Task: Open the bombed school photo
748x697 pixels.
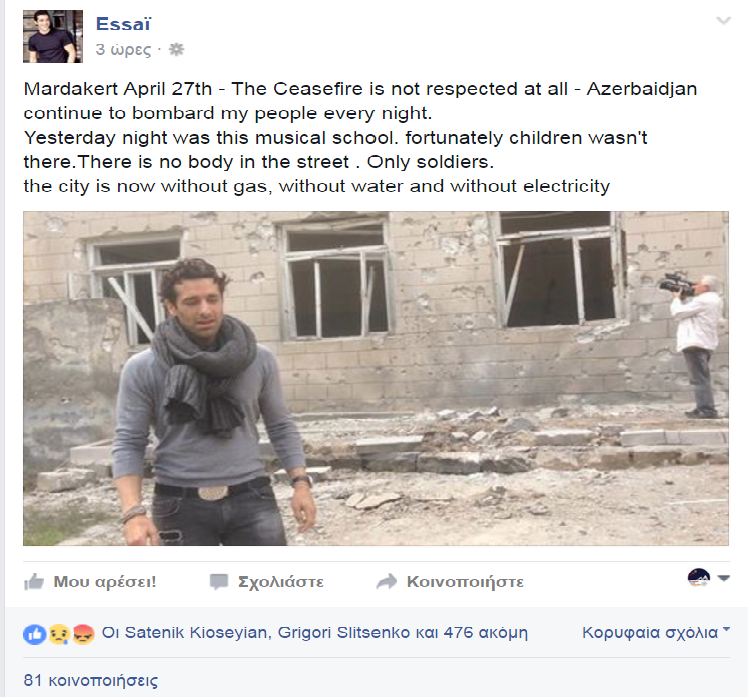Action: coord(376,378)
